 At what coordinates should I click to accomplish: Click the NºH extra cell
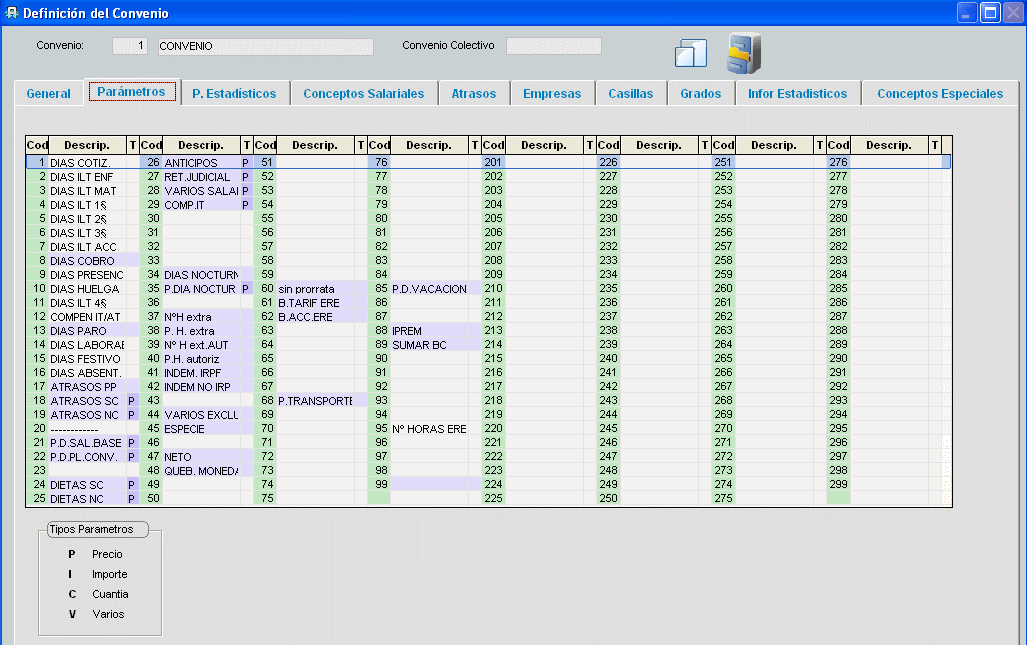click(x=201, y=317)
